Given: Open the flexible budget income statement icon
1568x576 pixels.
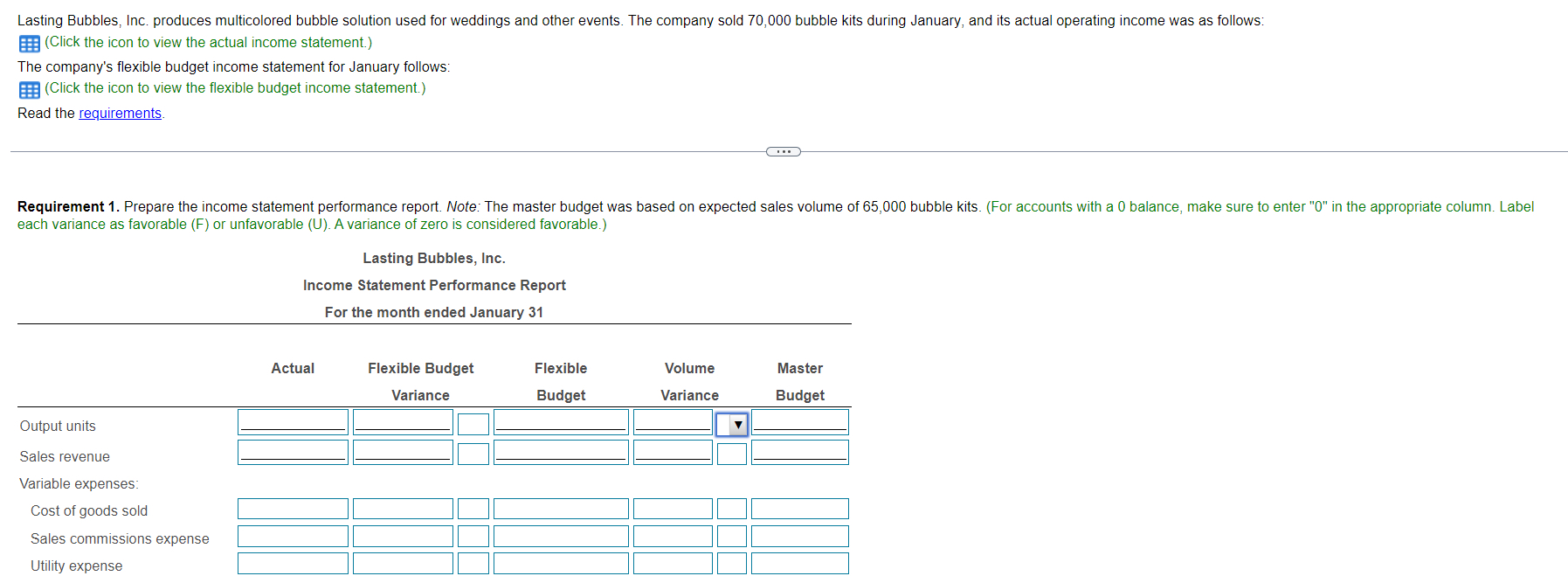Looking at the screenshot, I should (29, 89).
